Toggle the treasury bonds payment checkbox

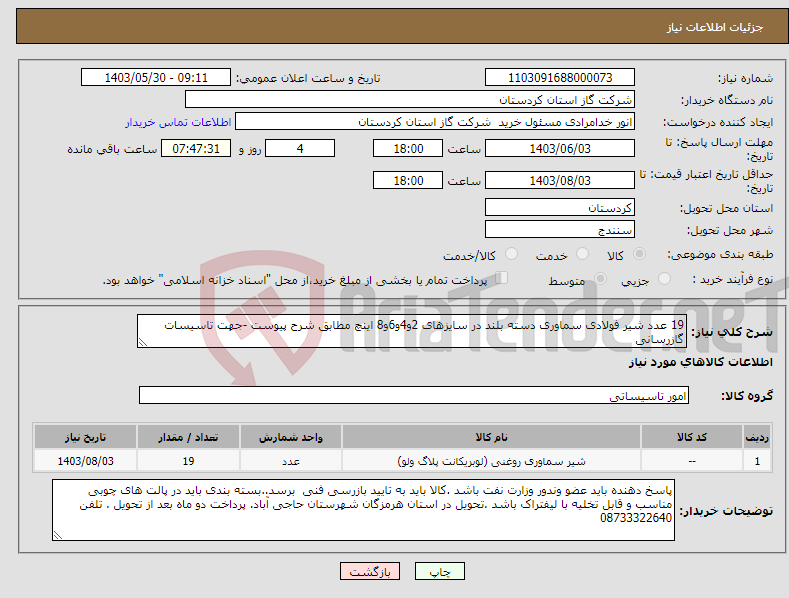click(x=502, y=277)
